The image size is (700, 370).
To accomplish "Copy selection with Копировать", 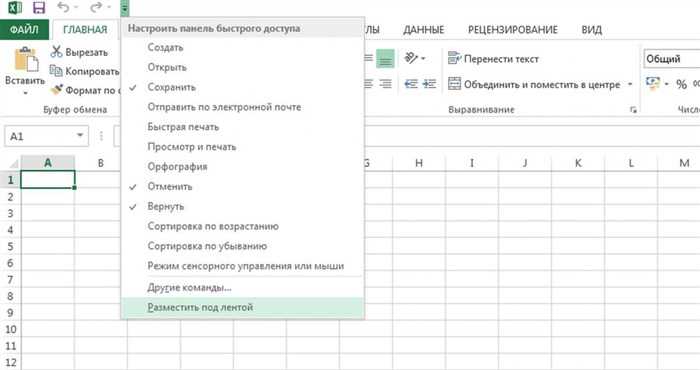I will [x=84, y=71].
